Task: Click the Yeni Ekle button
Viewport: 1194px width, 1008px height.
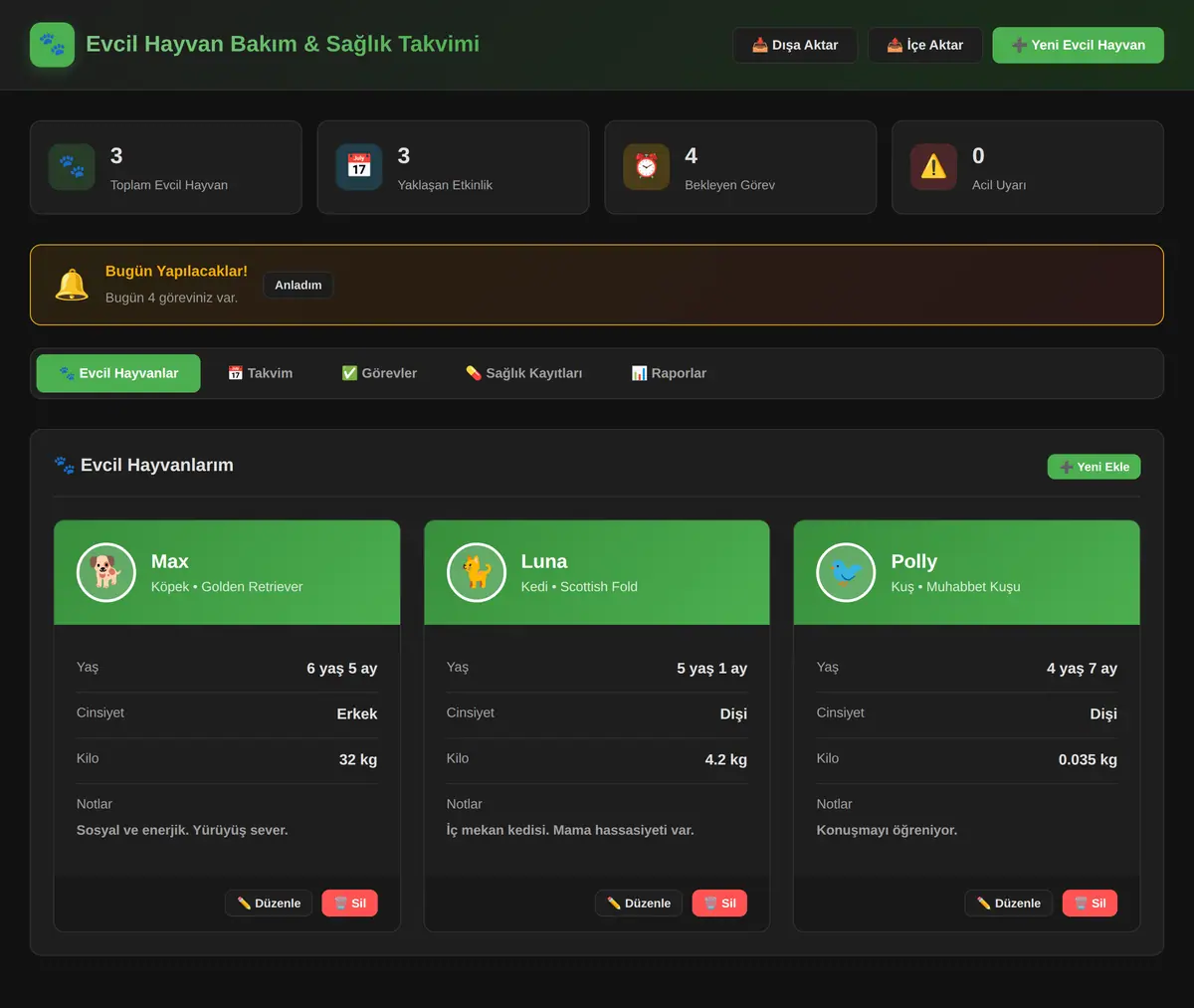Action: coord(1094,467)
